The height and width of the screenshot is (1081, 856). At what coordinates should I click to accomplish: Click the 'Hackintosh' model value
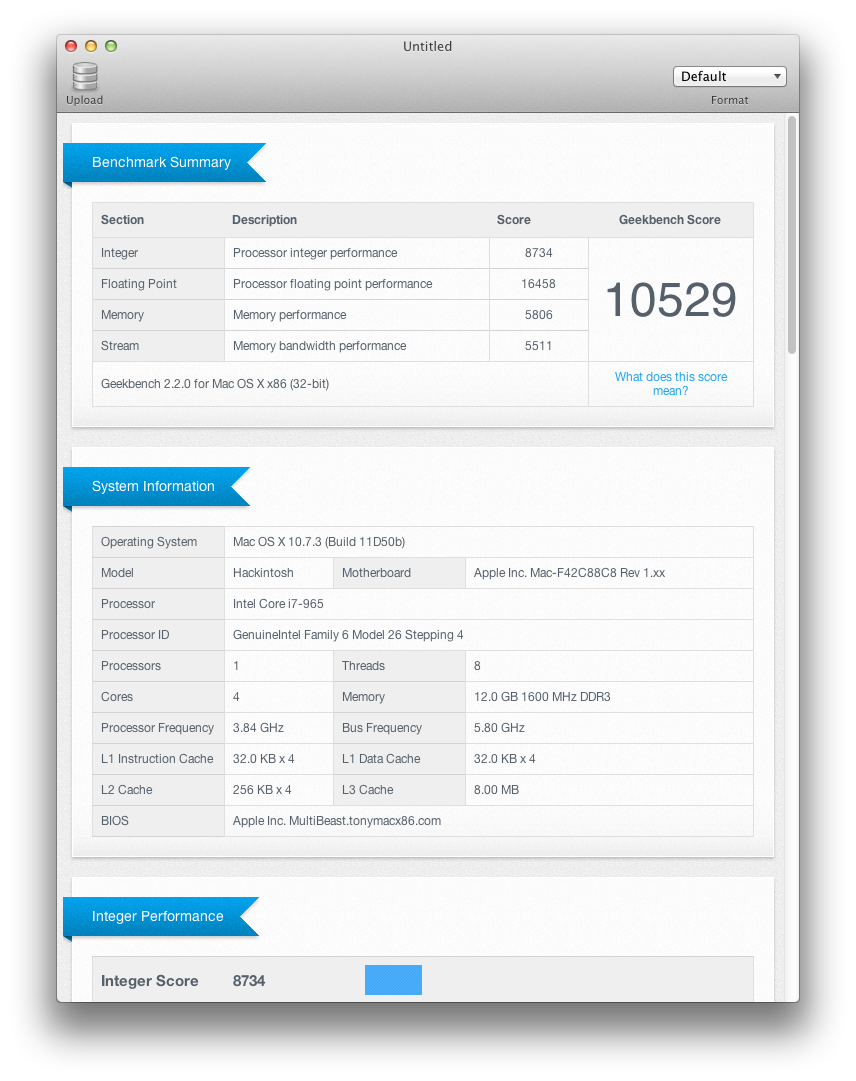pos(263,573)
